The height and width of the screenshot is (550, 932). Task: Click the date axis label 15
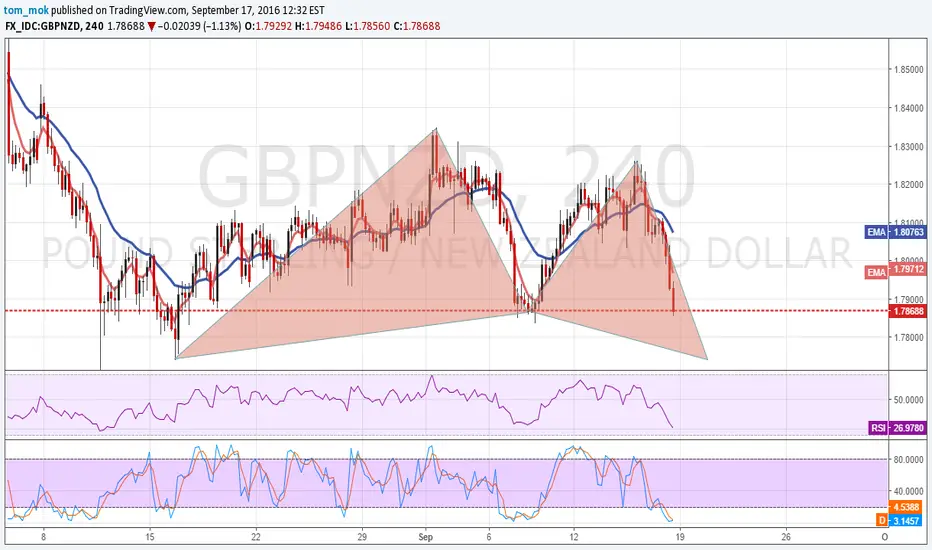150,537
